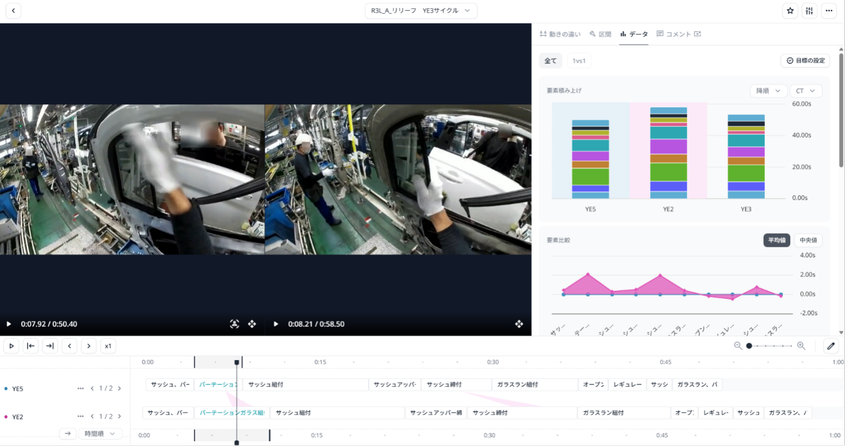Select the YE5 row's サッシュアッパー segment
The height and width of the screenshot is (447, 847).
pos(395,384)
